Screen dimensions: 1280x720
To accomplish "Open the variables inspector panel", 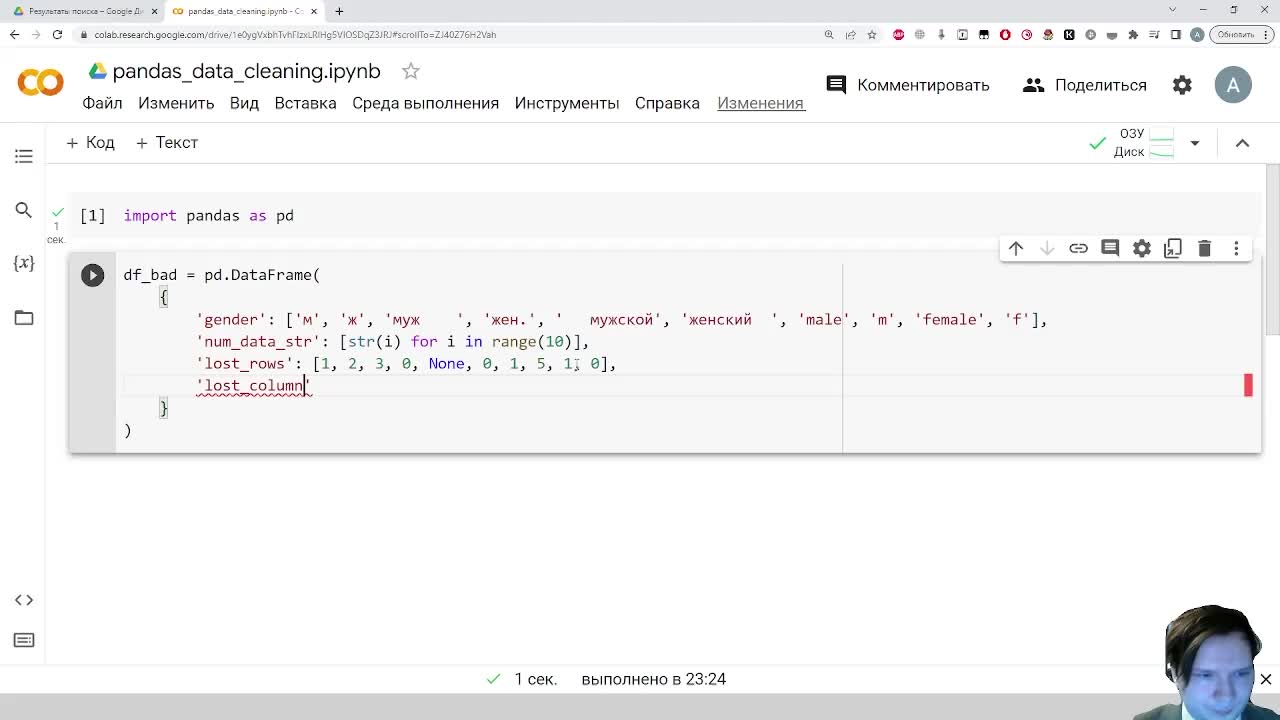I will 24,263.
